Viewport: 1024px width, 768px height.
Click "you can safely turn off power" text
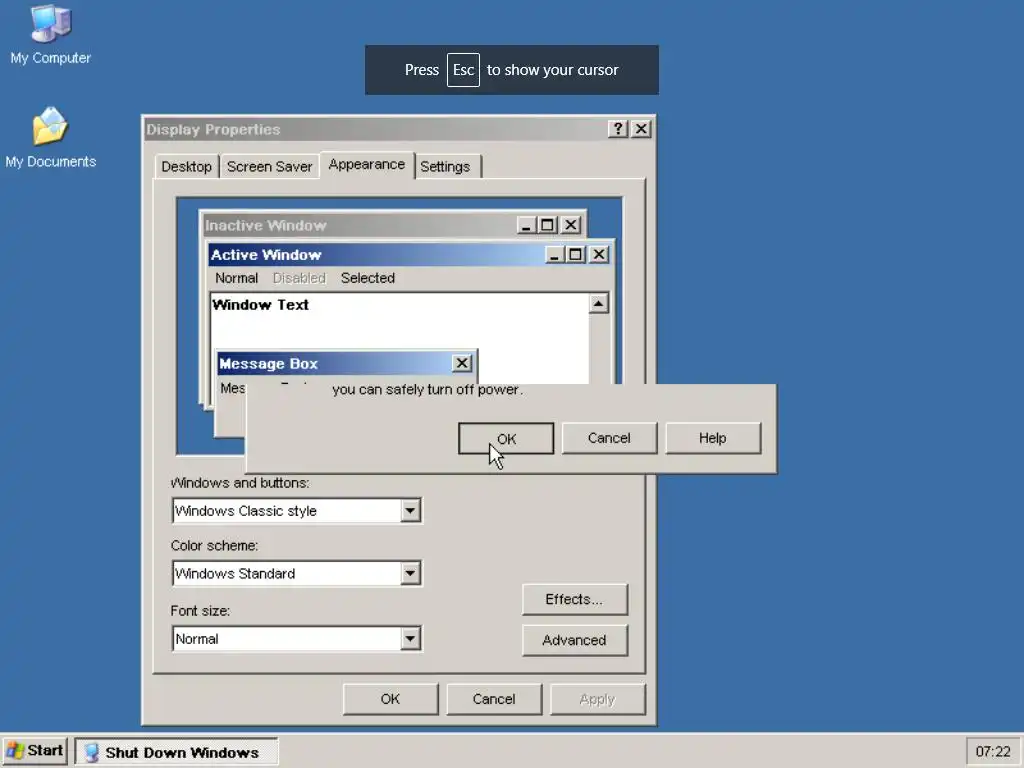coord(427,390)
